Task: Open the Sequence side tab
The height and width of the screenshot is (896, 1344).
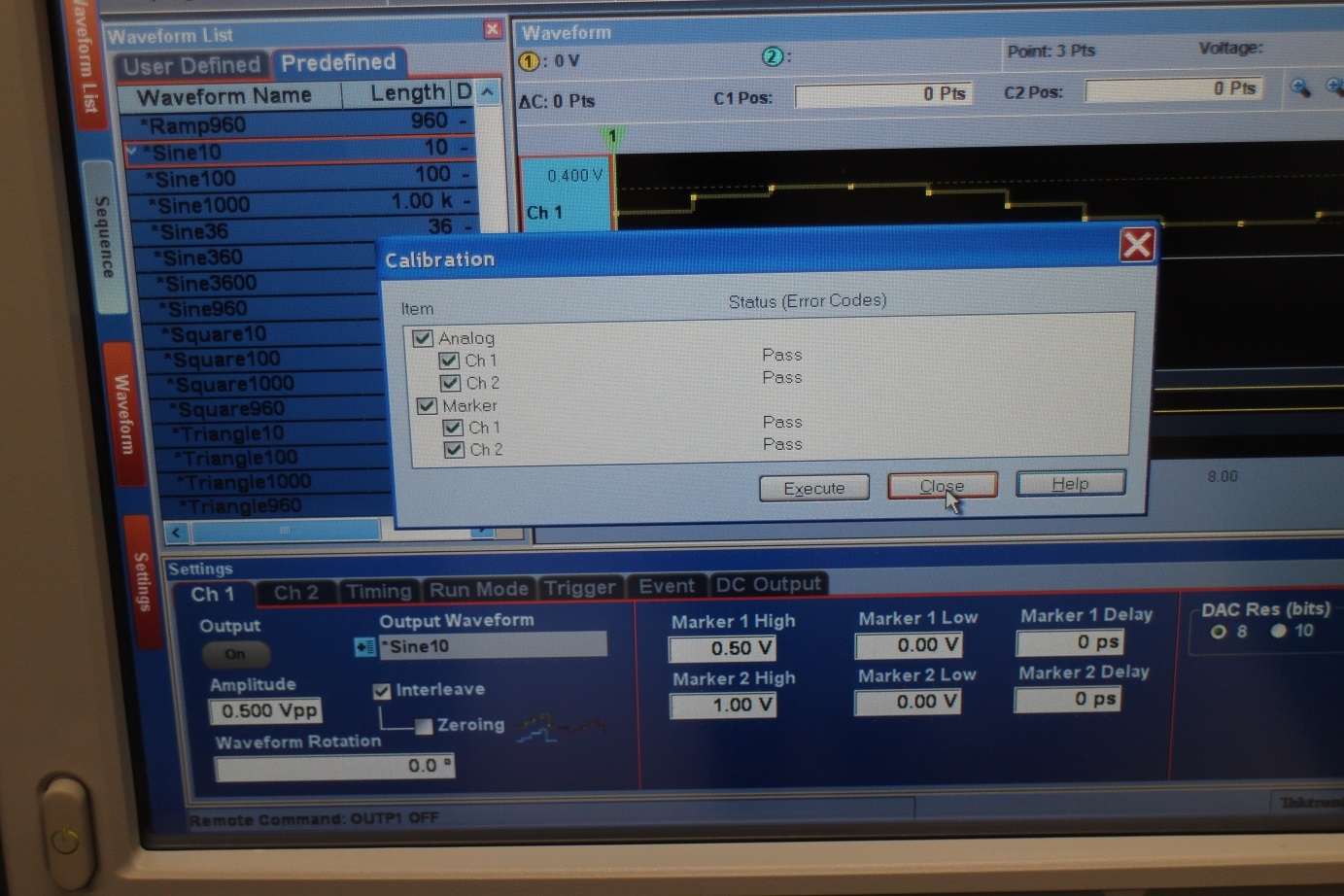Action: click(x=102, y=236)
